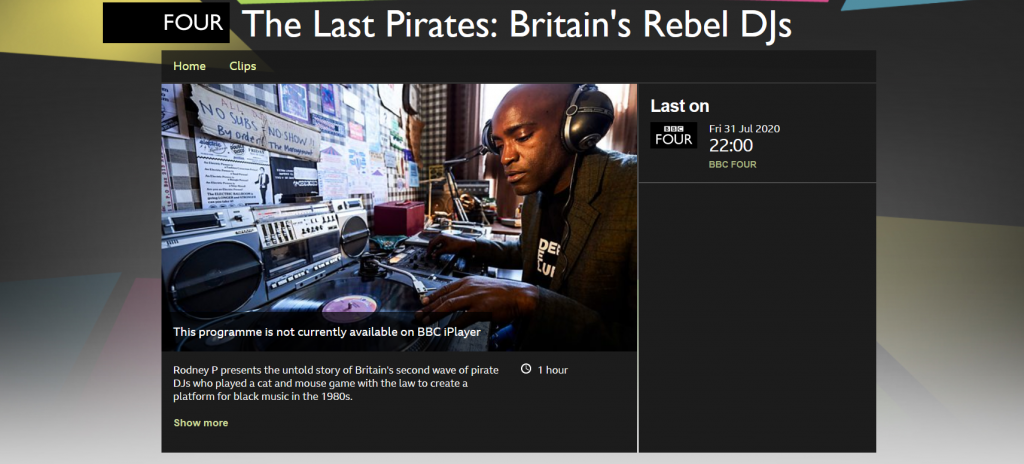The image size is (1024, 464).
Task: Click the Rodney P programme description text
Action: (336, 383)
